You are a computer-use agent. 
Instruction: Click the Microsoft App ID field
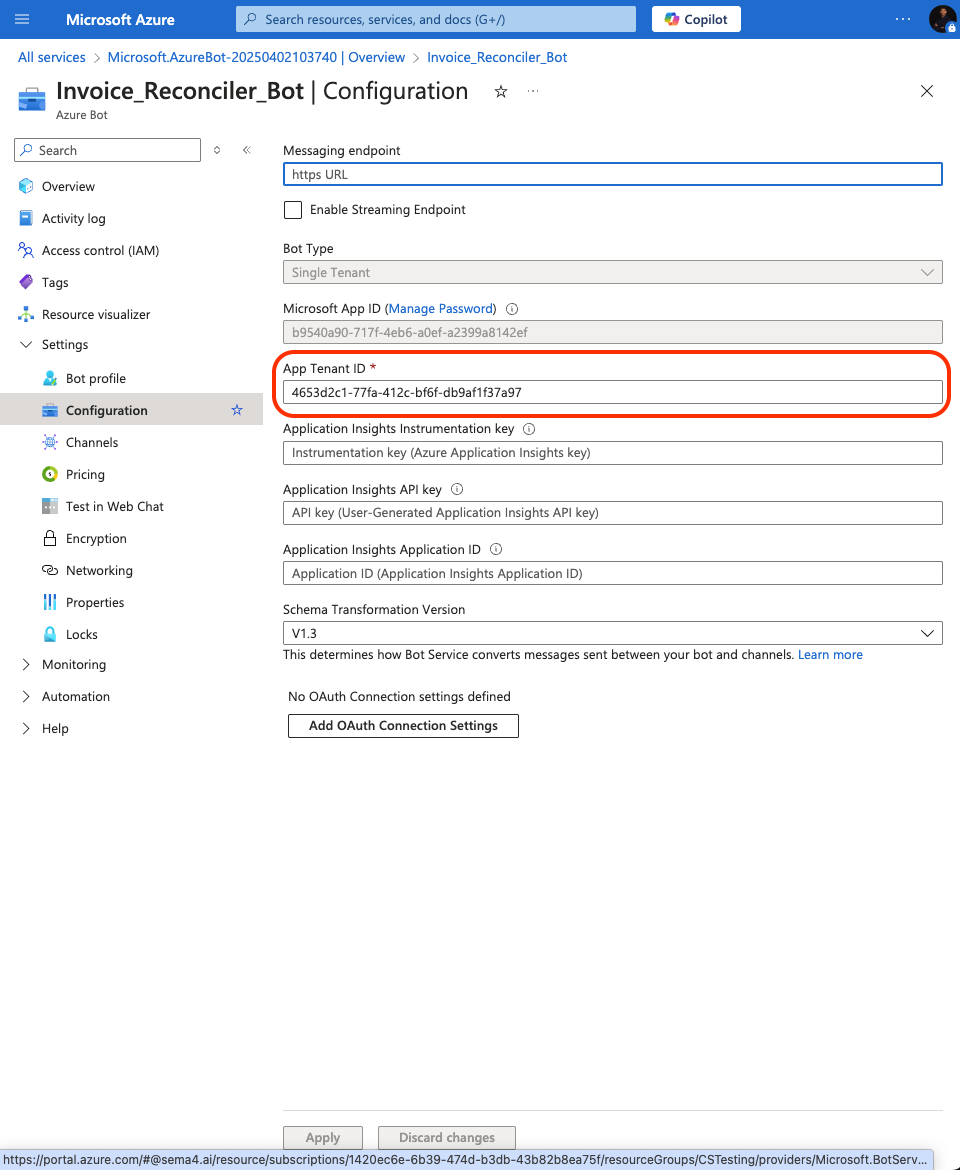click(x=612, y=333)
